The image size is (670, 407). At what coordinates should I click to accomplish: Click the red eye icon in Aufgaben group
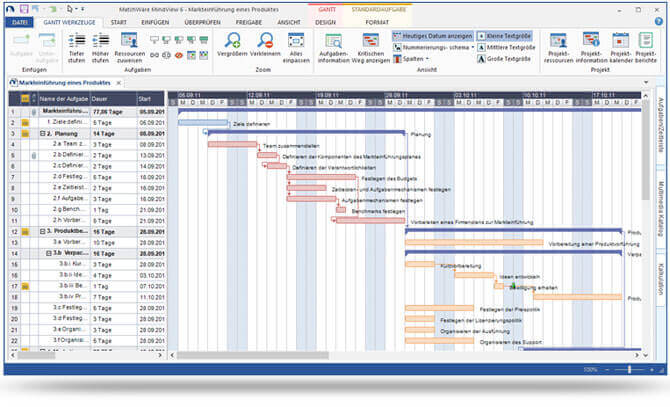point(179,55)
